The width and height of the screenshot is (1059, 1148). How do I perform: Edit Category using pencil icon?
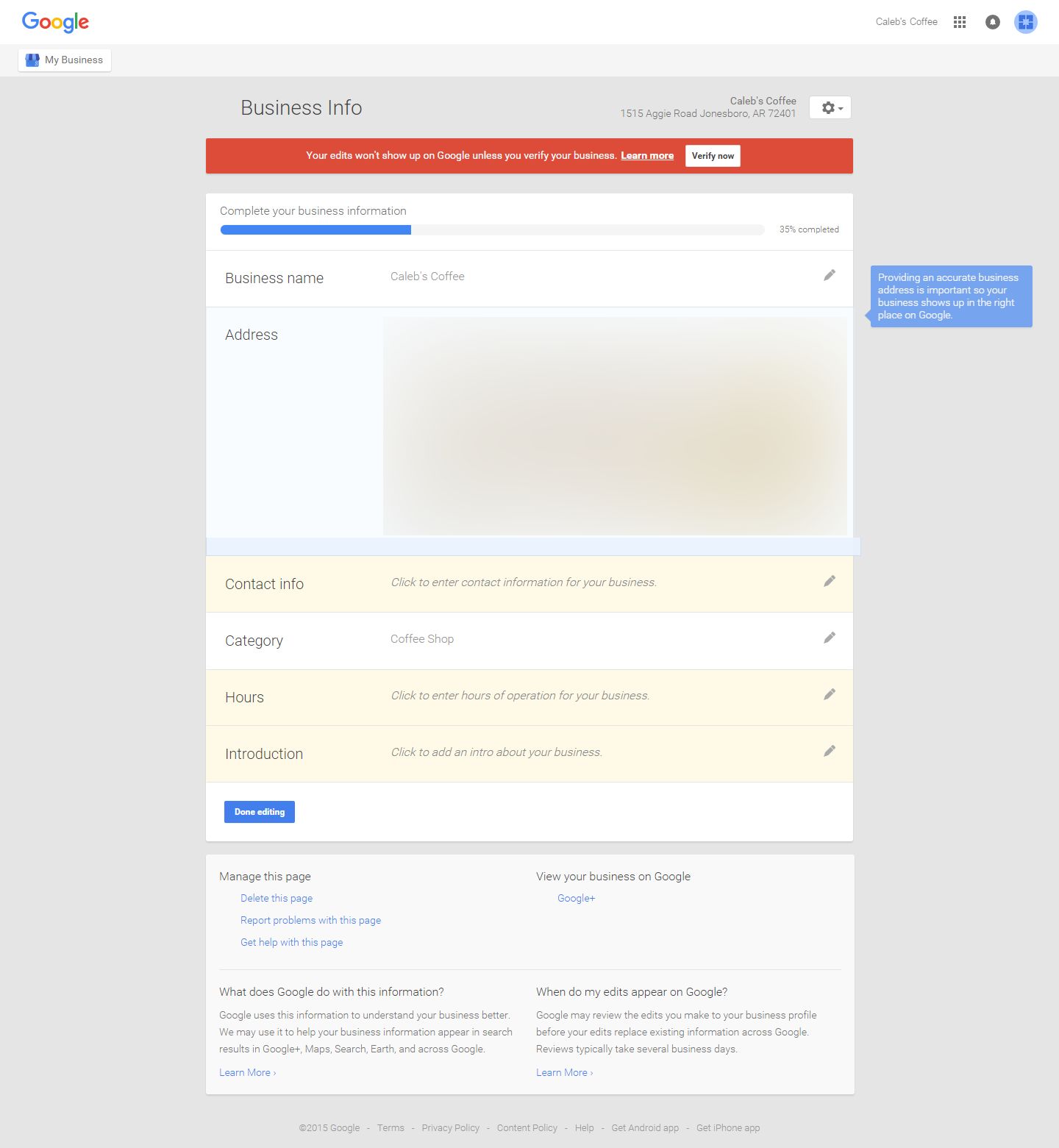pos(829,638)
